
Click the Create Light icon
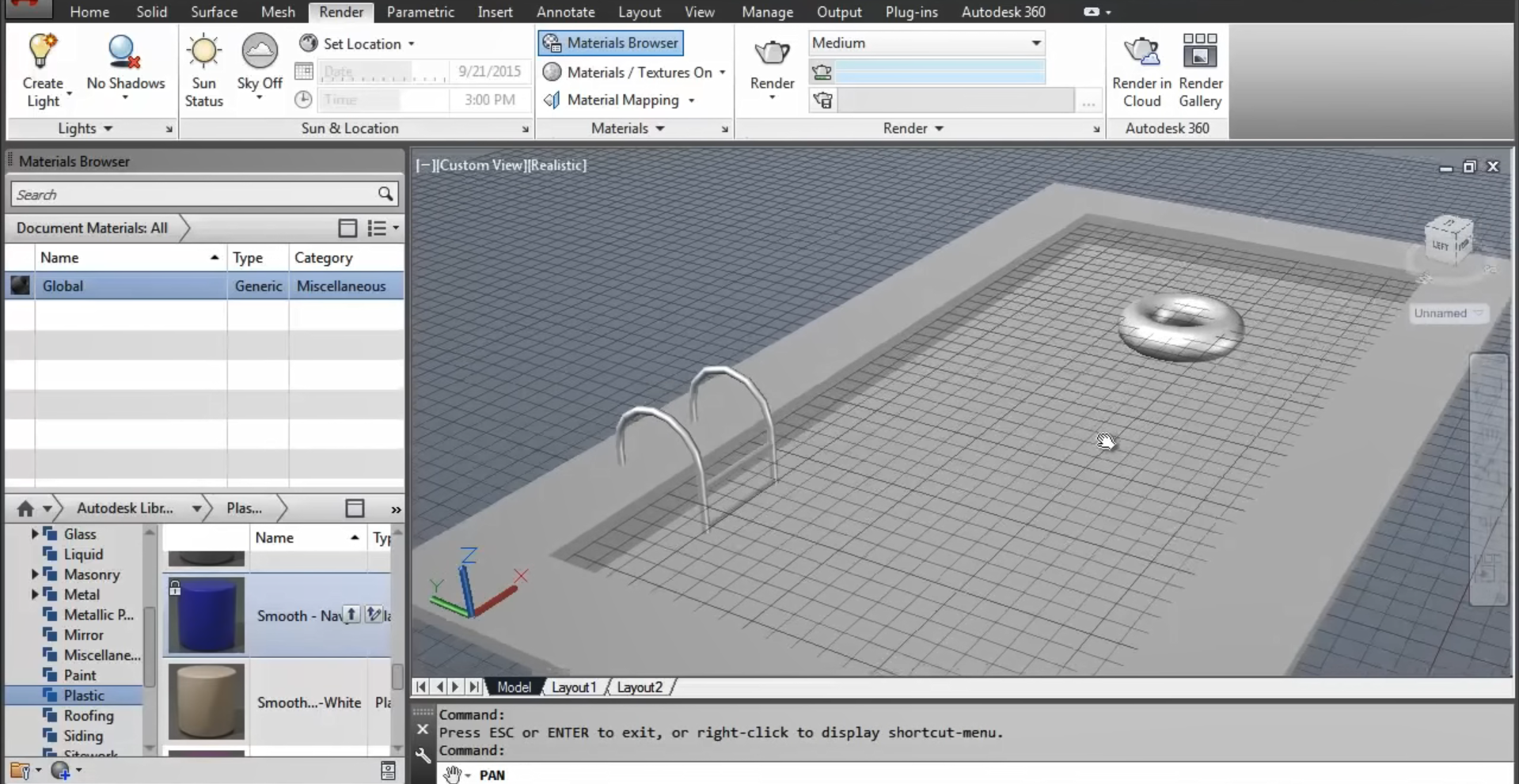(42, 51)
